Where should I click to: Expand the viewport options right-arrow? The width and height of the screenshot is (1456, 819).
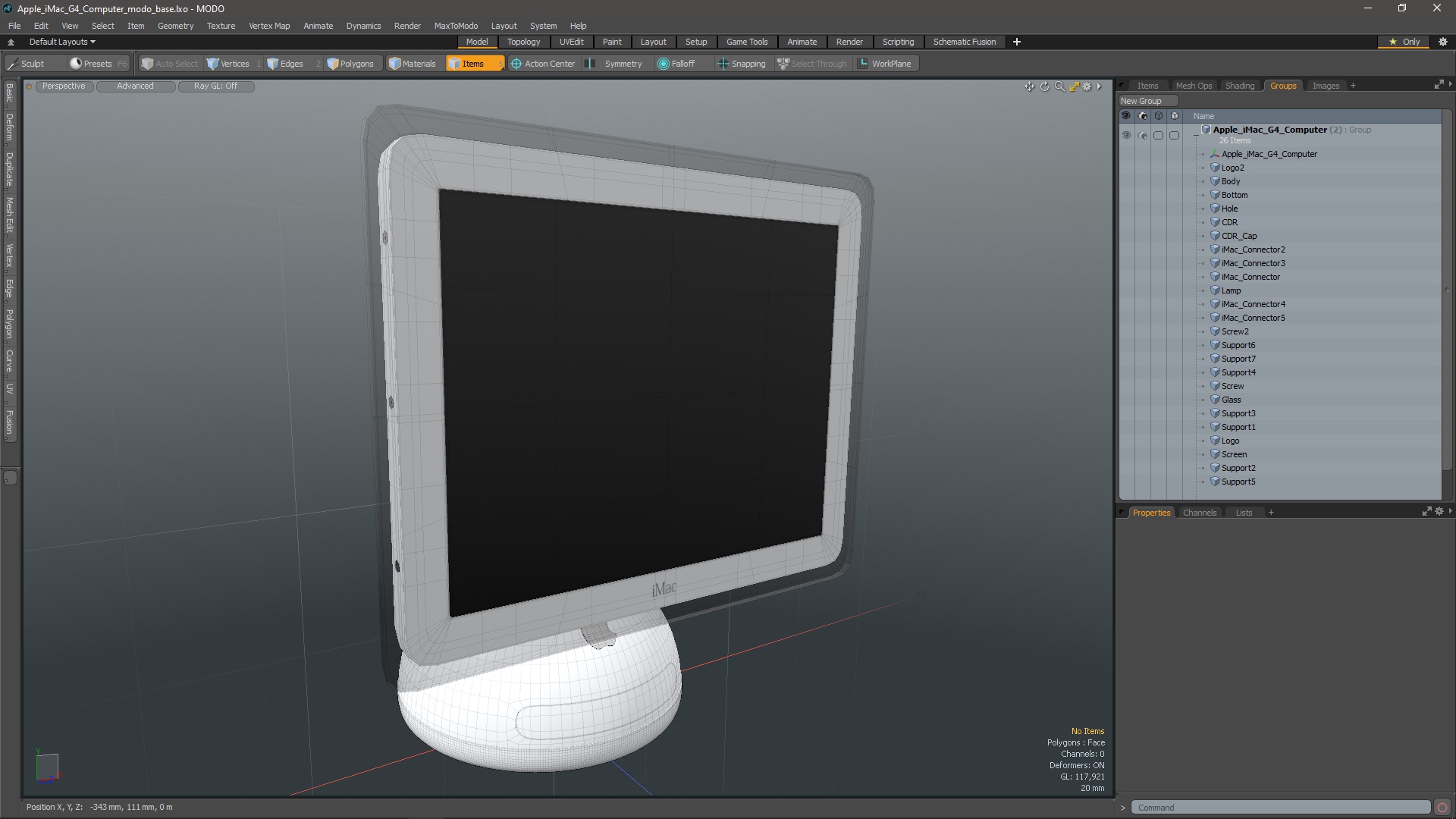pos(1099,86)
